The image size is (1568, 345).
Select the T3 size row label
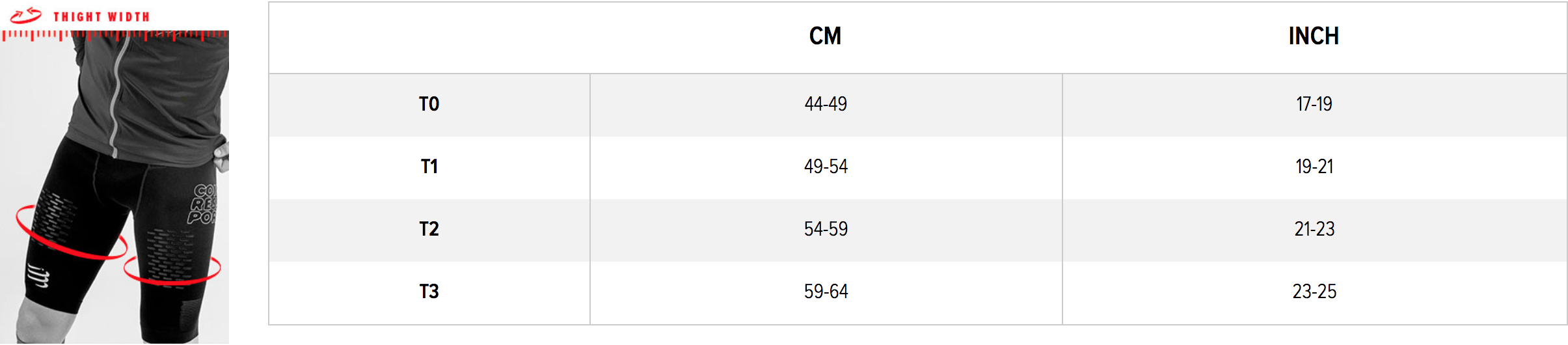tap(429, 292)
